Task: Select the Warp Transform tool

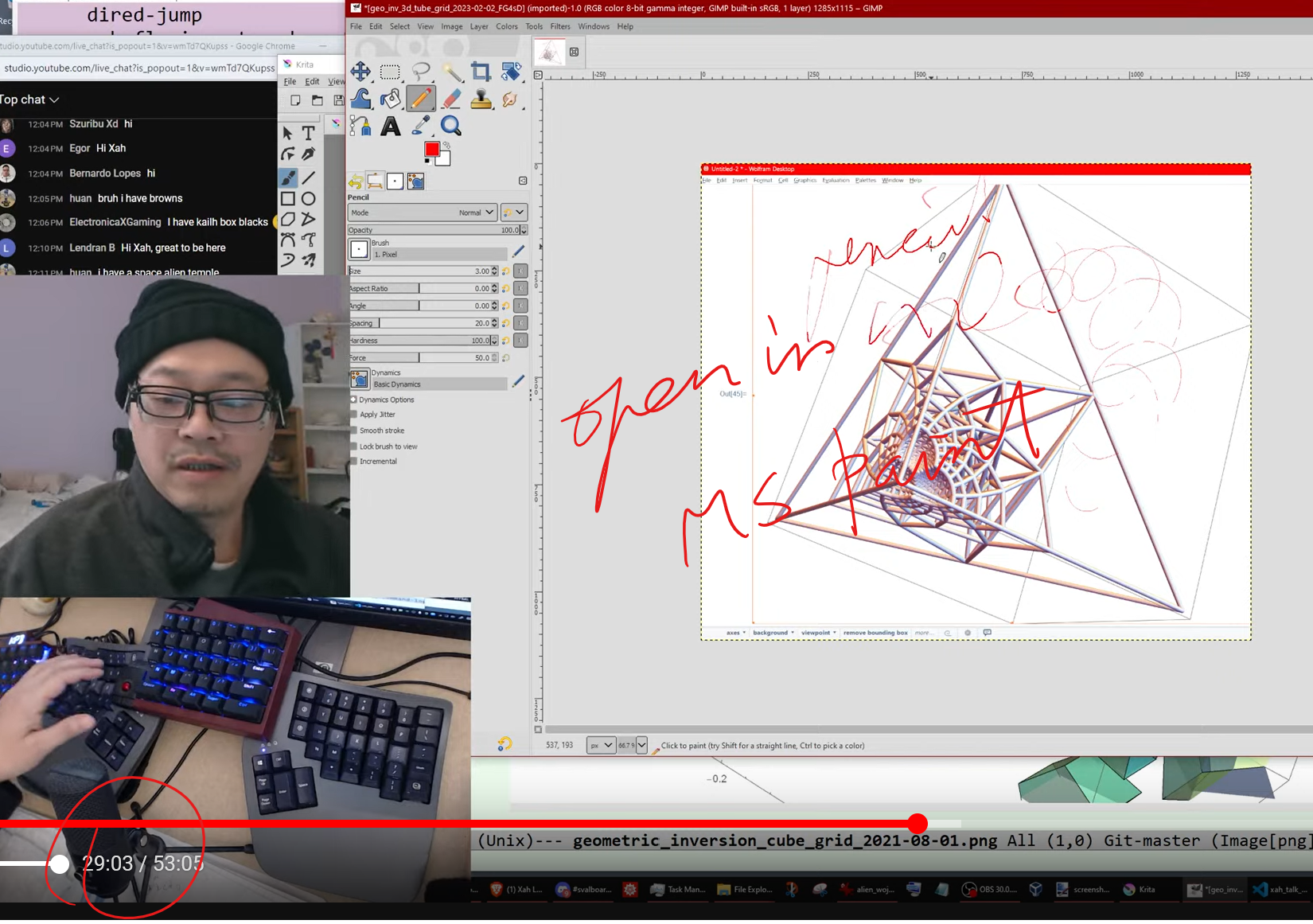Action: [x=360, y=99]
